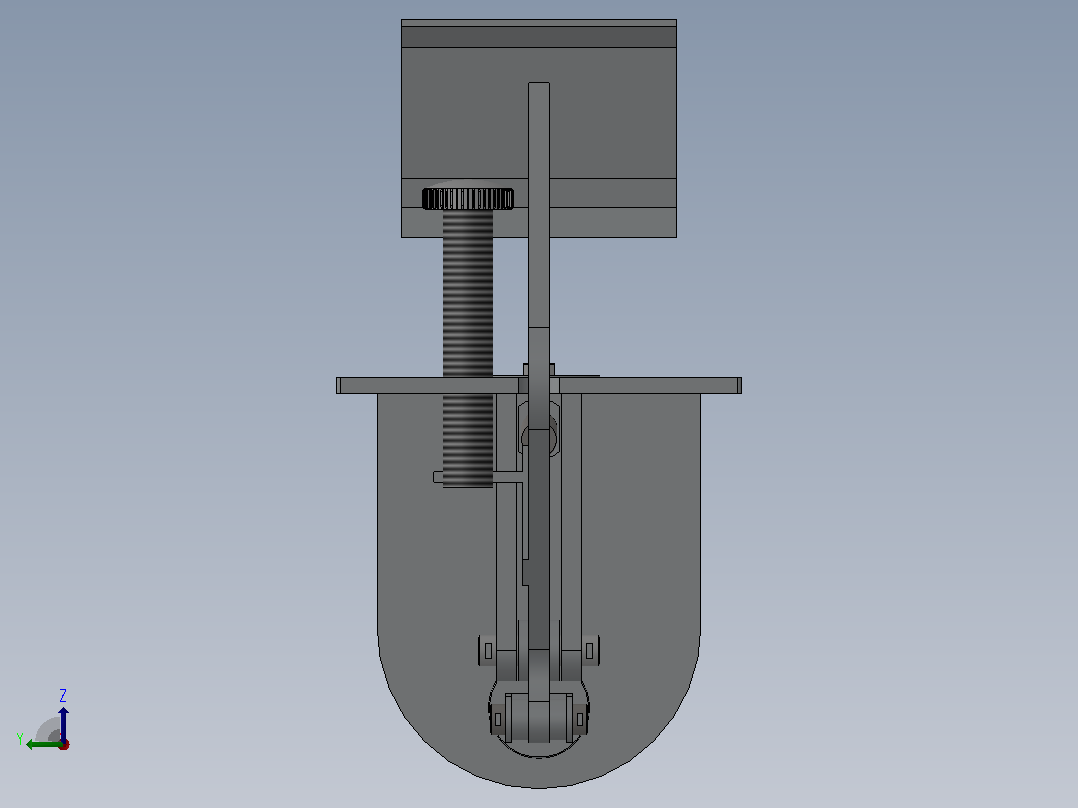Select the horizontal flange plate

539,385
